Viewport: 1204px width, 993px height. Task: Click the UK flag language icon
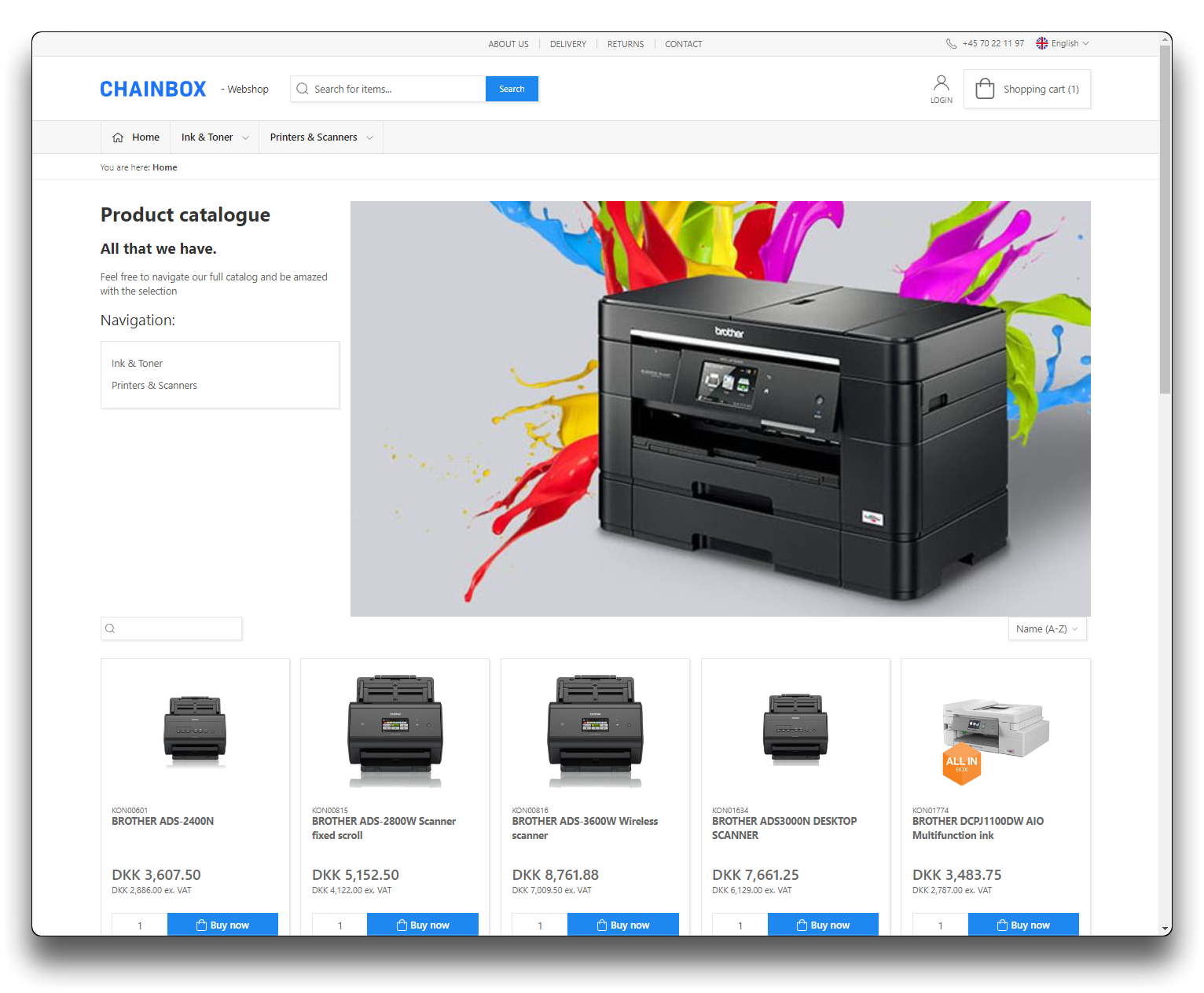[x=1042, y=44]
